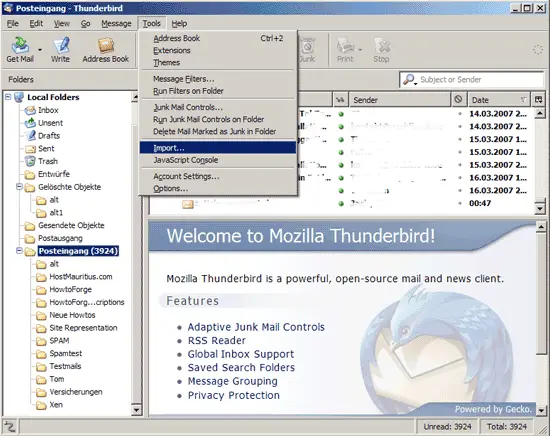
Task: Select the Drafts folder
Action: click(49, 136)
